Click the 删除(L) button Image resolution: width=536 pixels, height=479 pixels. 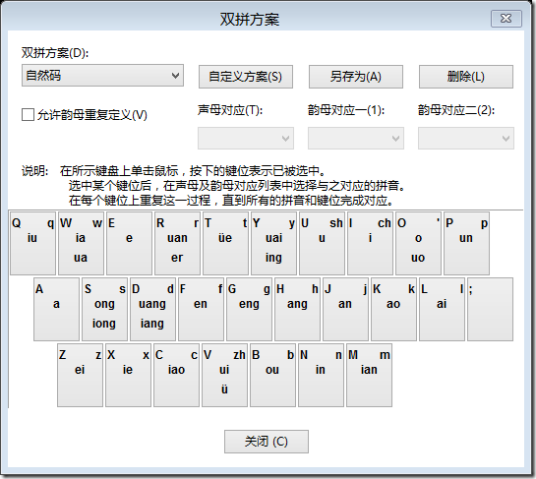(x=466, y=77)
